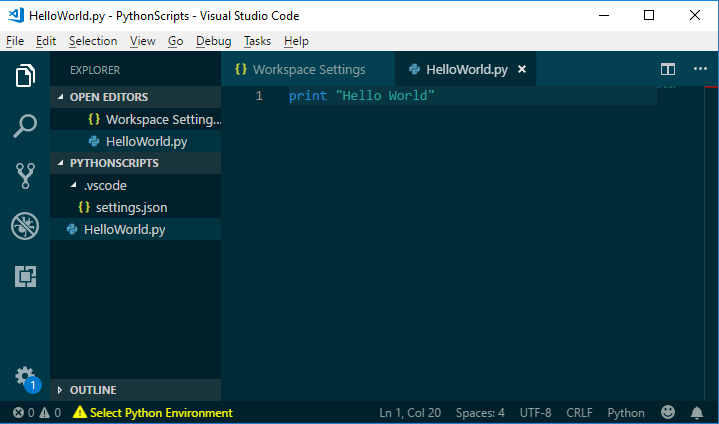Click the feedback smiley icon

[x=668, y=412]
